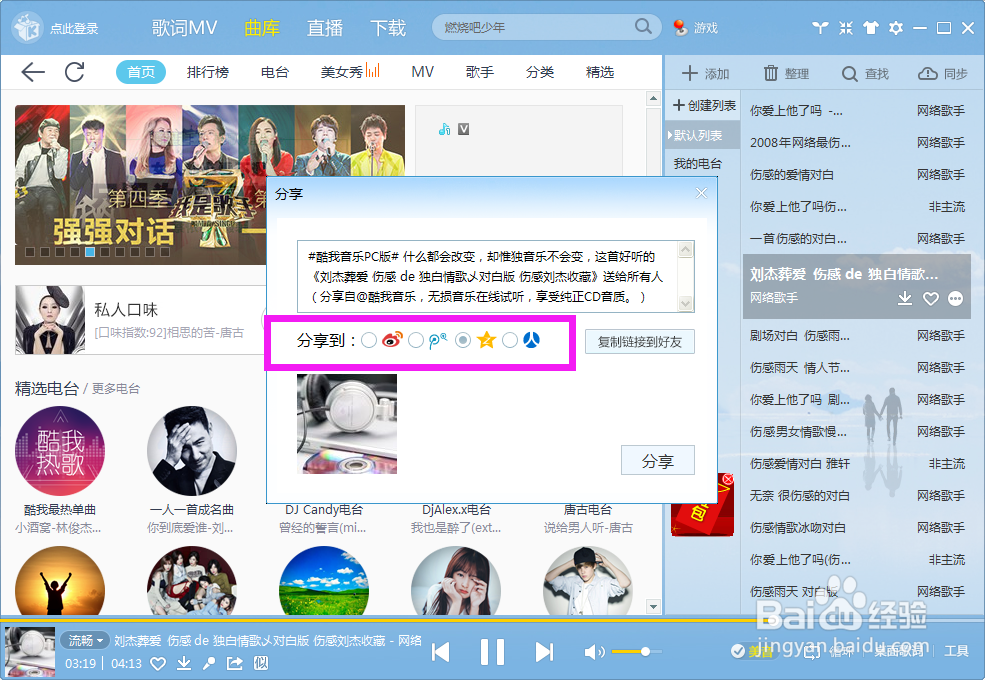Image resolution: width=985 pixels, height=680 pixels.
Task: Click the music note icon near V badge
Action: point(444,129)
